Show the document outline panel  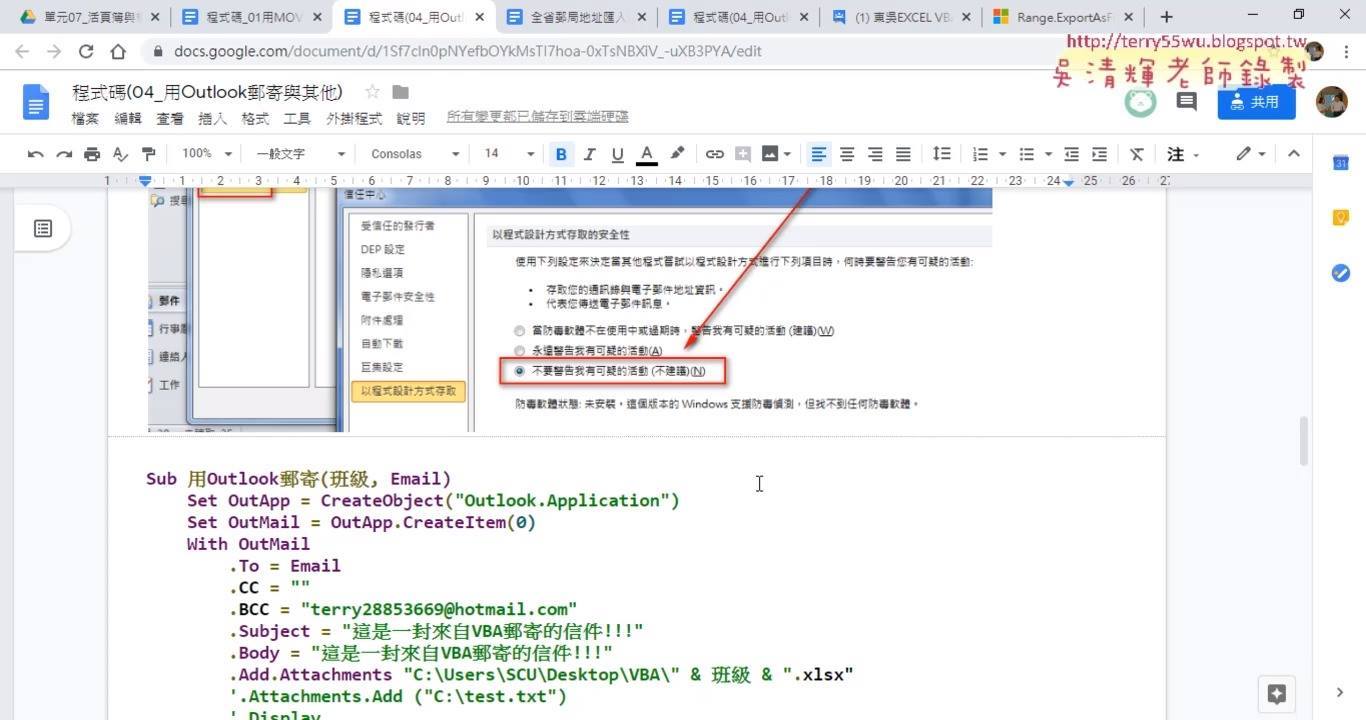[x=43, y=229]
